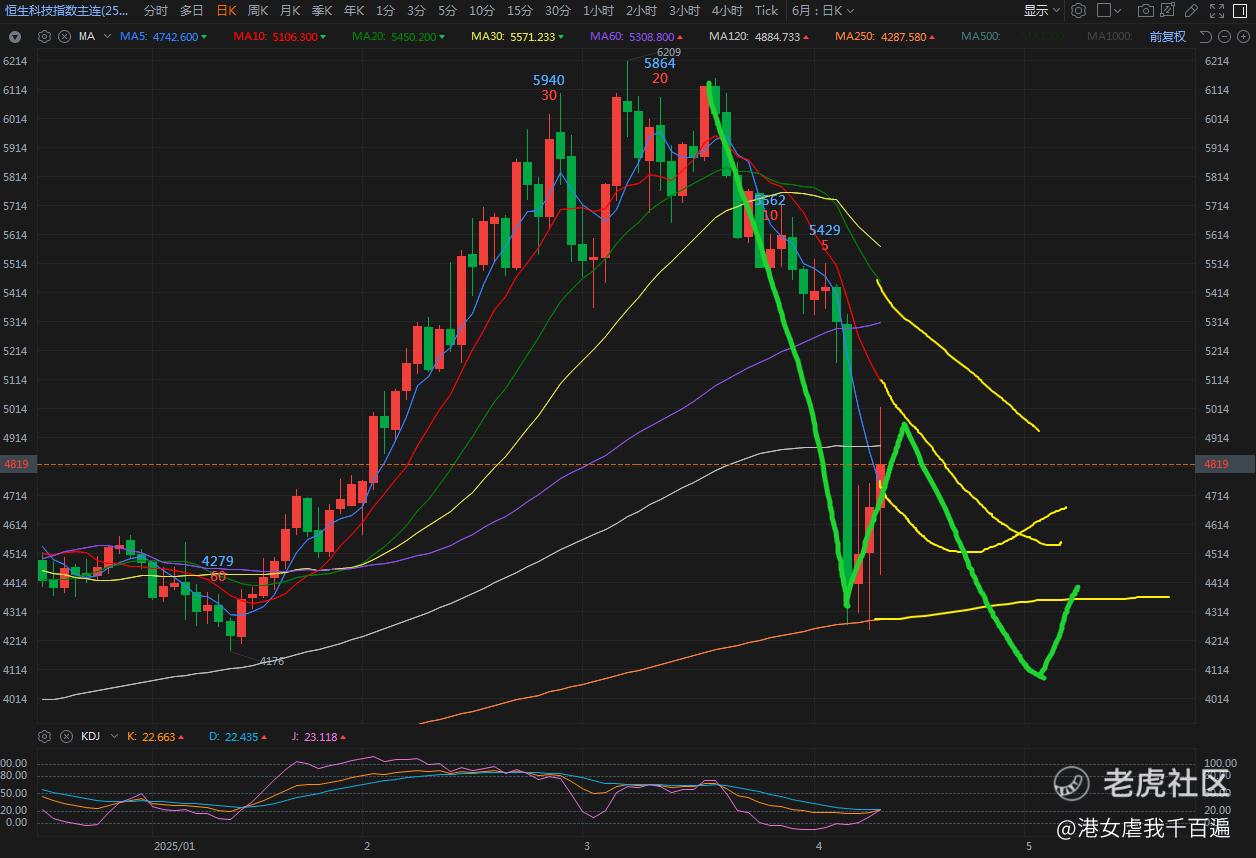Select the 15分 fifteen-minute period

(x=520, y=11)
